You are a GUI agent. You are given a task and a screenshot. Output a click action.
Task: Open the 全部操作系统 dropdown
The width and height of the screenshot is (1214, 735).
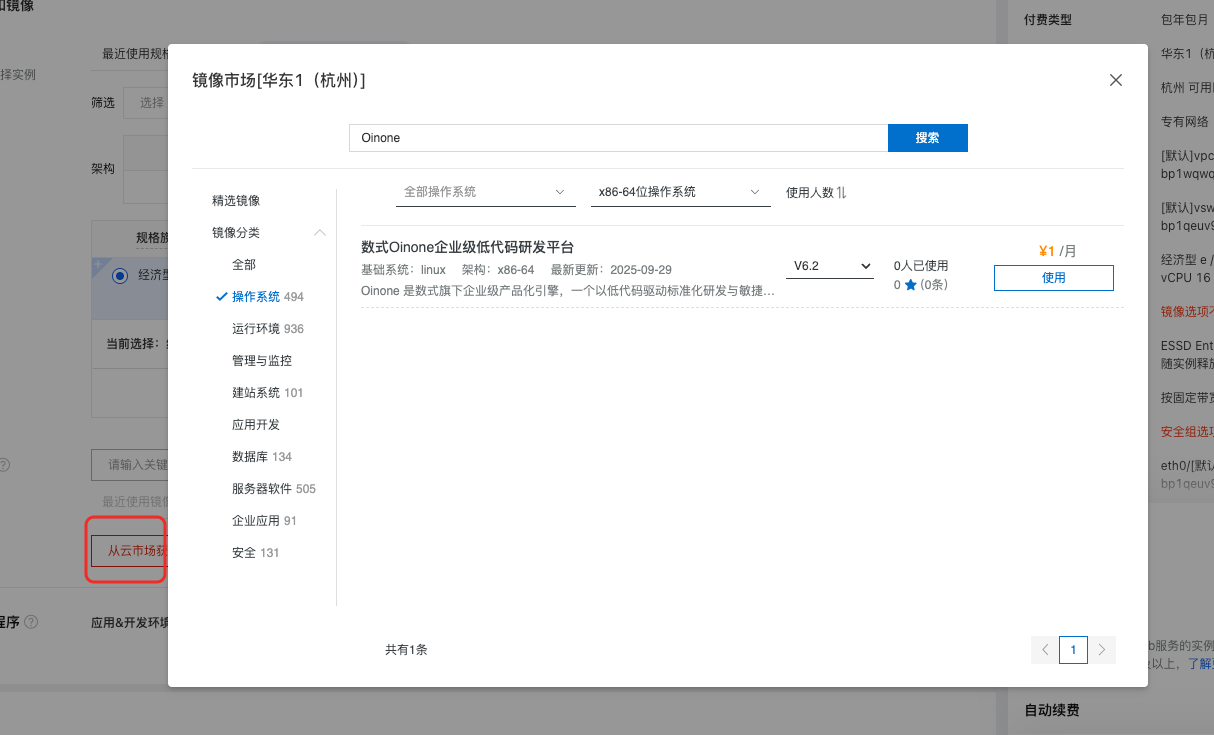(x=485, y=192)
